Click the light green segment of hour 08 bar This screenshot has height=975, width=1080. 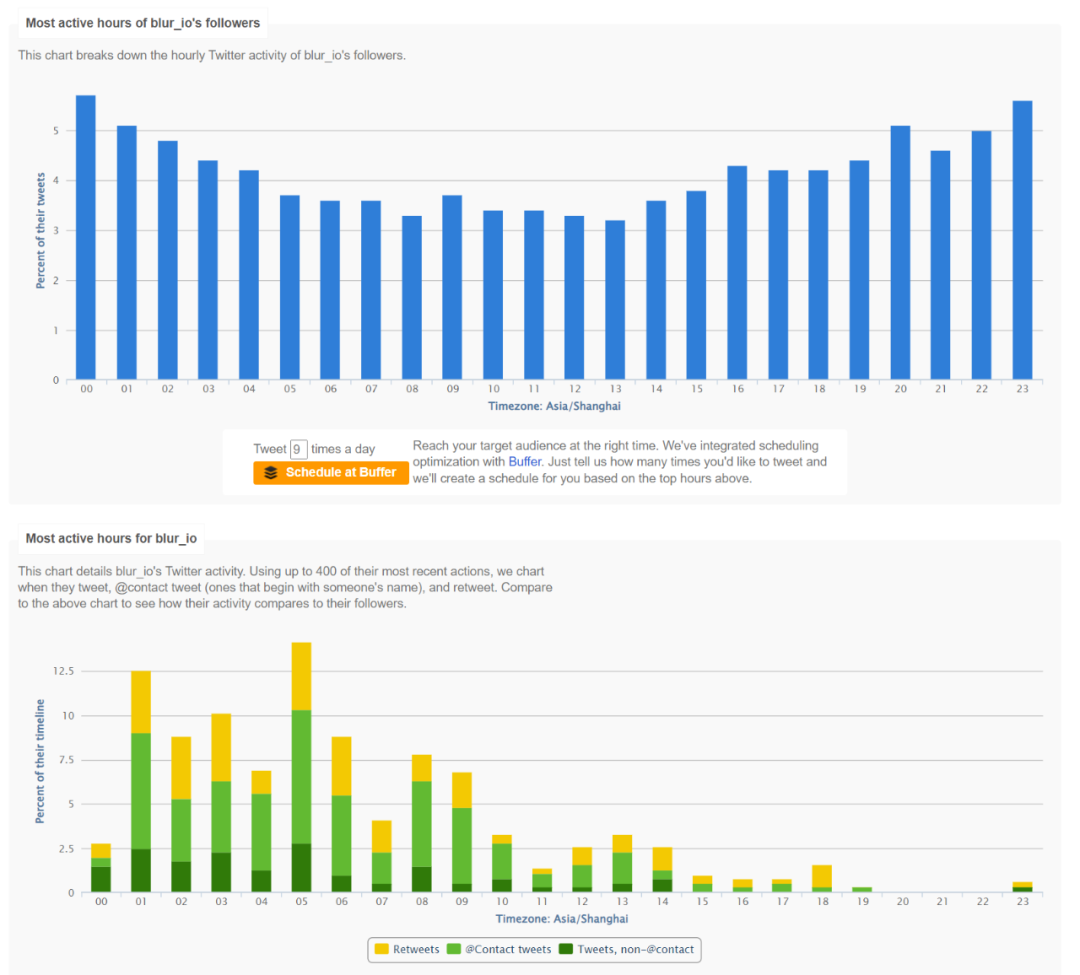tap(422, 824)
